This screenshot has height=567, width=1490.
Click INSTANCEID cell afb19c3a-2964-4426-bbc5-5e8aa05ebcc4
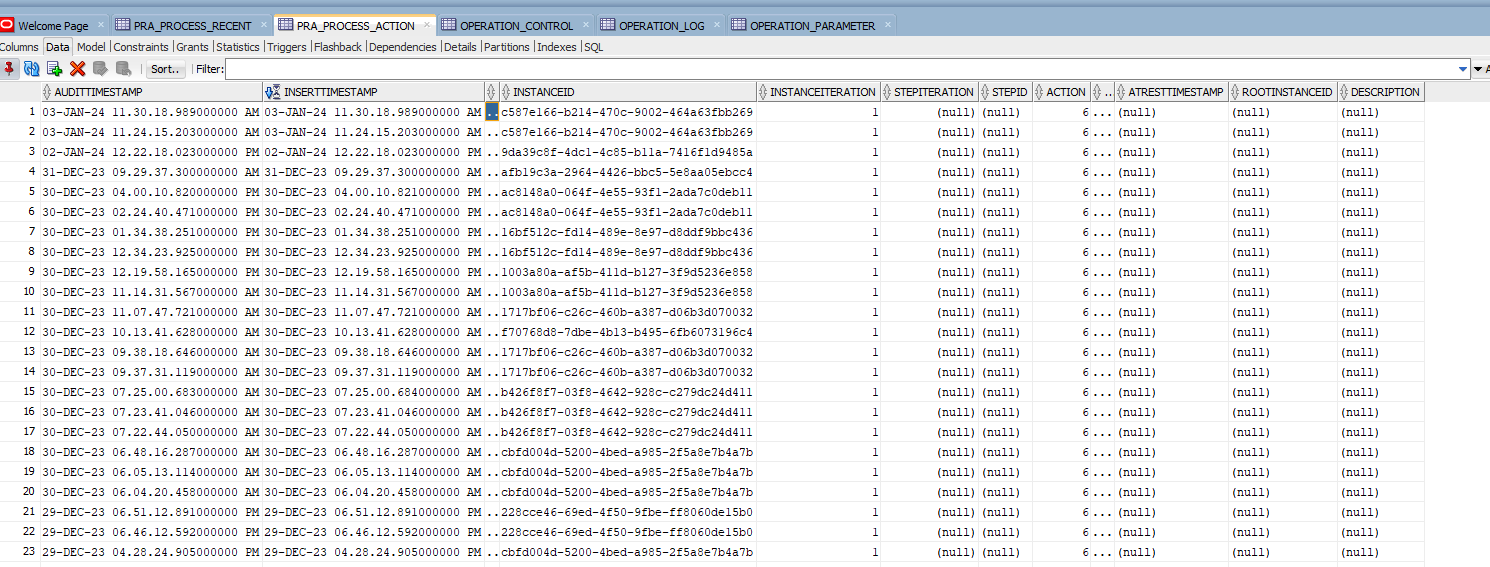click(627, 172)
